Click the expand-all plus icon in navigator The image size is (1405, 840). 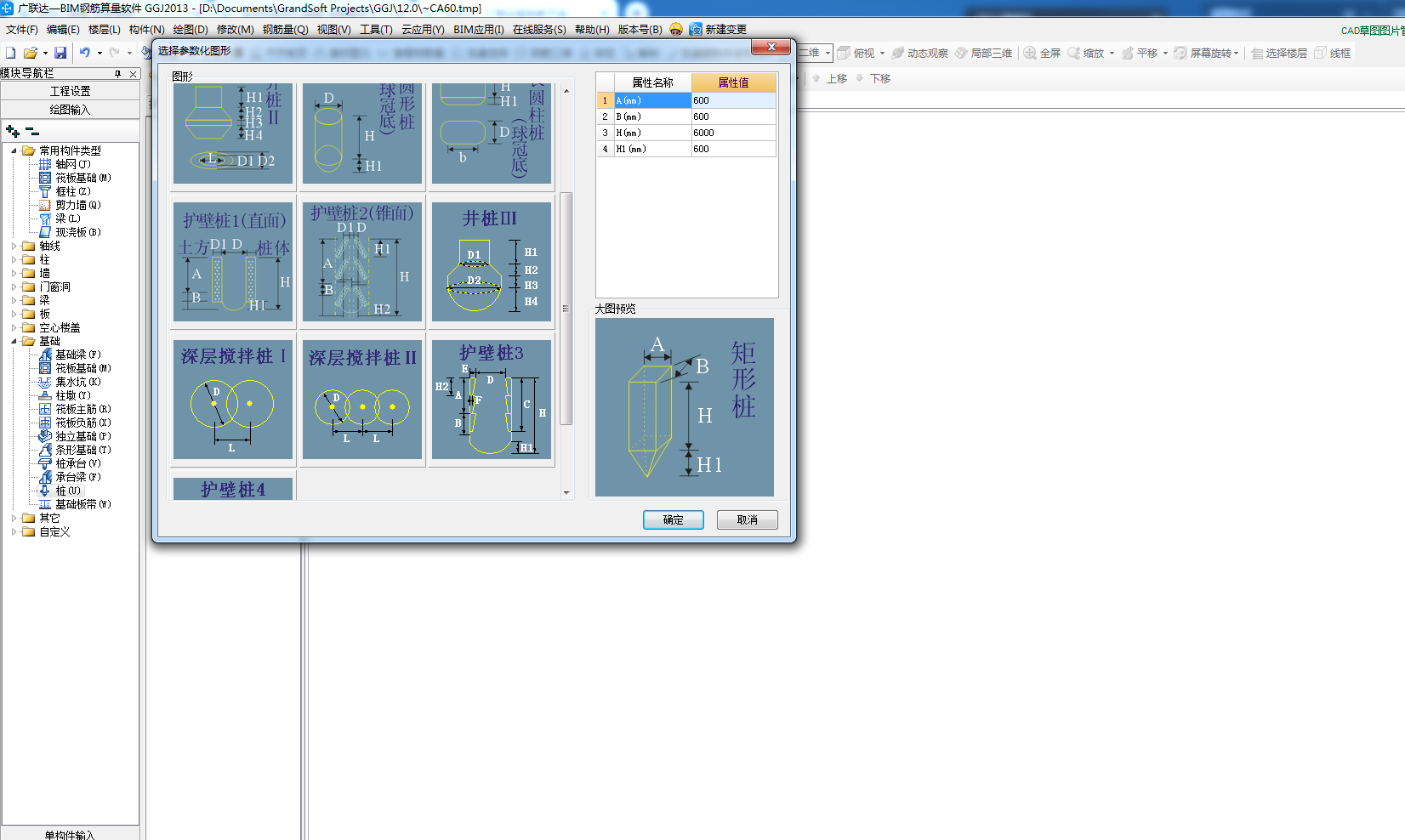click(x=13, y=131)
